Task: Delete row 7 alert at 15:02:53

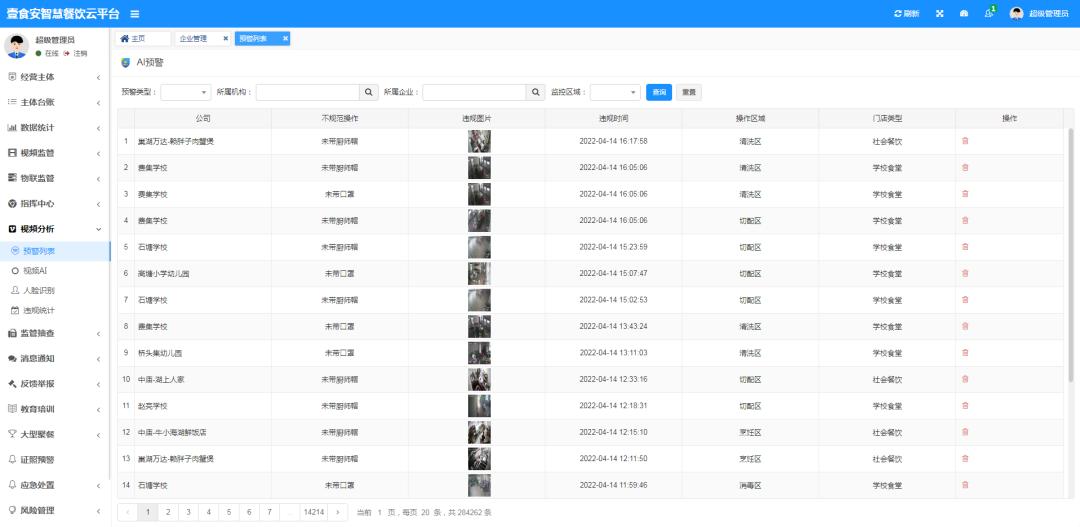Action: pos(965,300)
